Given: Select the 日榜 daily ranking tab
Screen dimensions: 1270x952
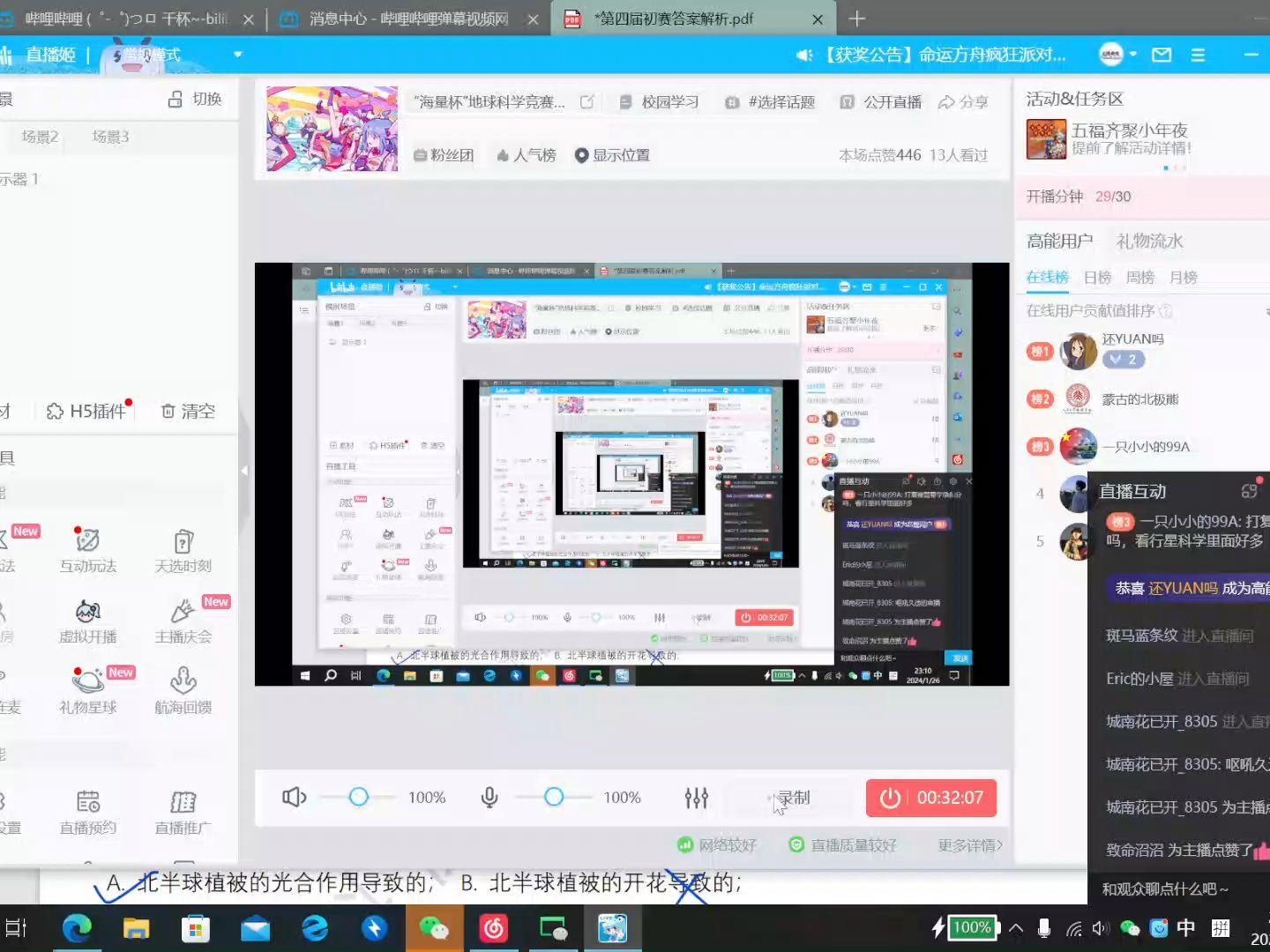Looking at the screenshot, I should pos(1097,278).
